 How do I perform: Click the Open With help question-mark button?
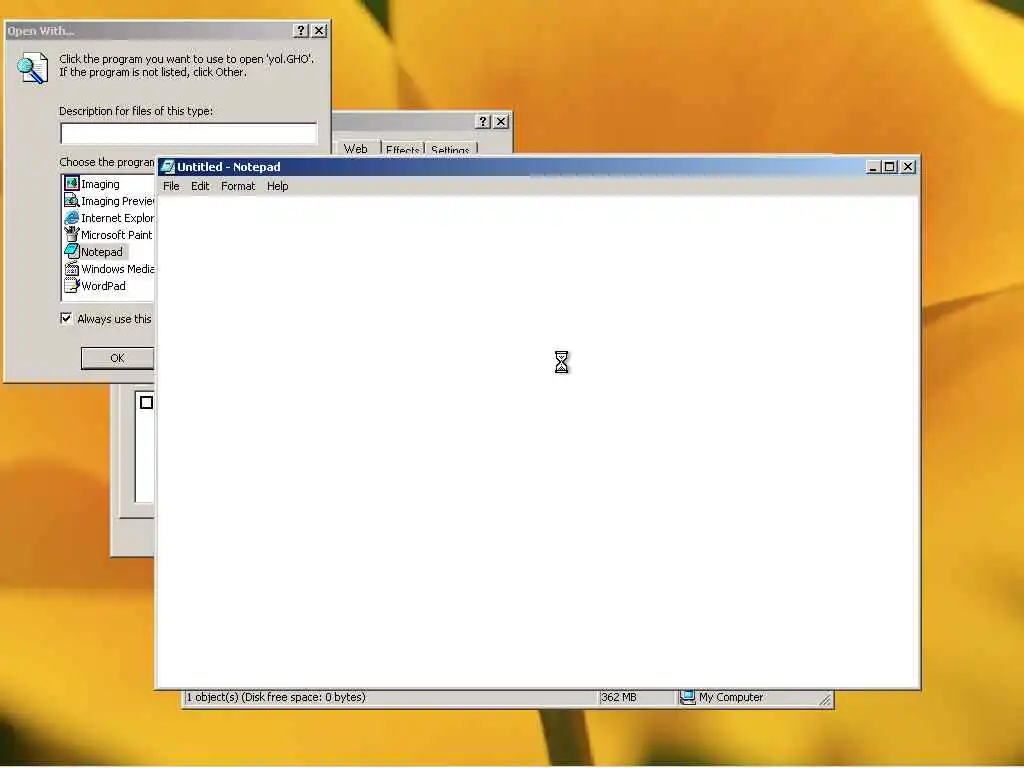(300, 31)
